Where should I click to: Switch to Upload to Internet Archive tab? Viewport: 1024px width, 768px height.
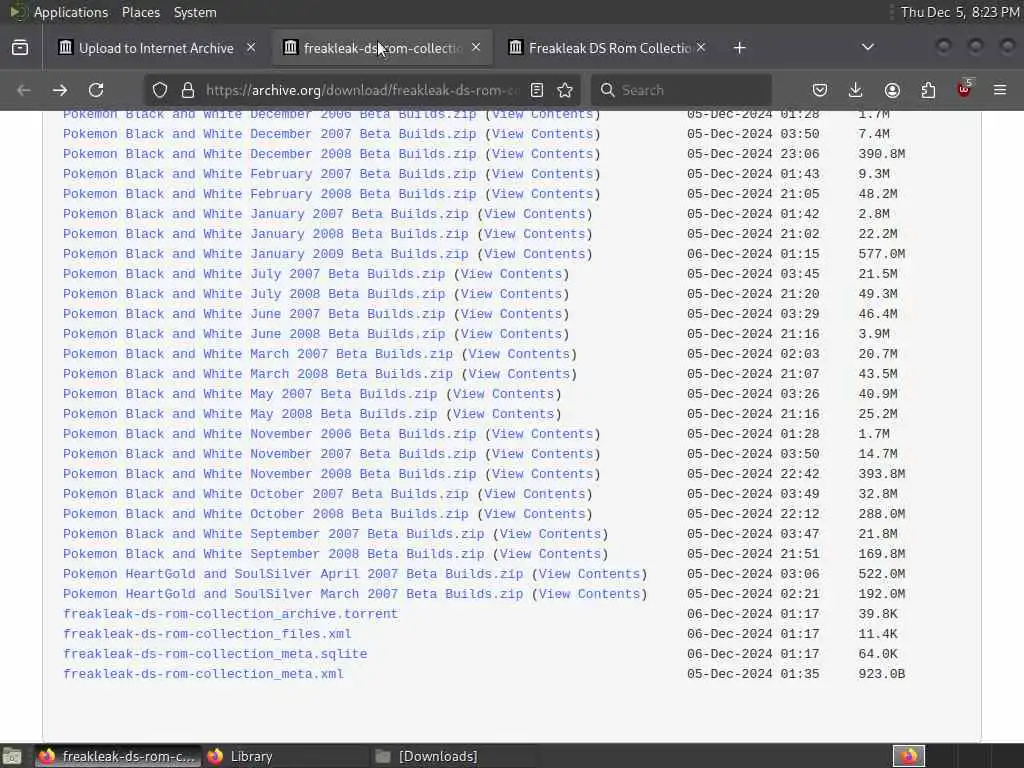pyautogui.click(x=156, y=48)
